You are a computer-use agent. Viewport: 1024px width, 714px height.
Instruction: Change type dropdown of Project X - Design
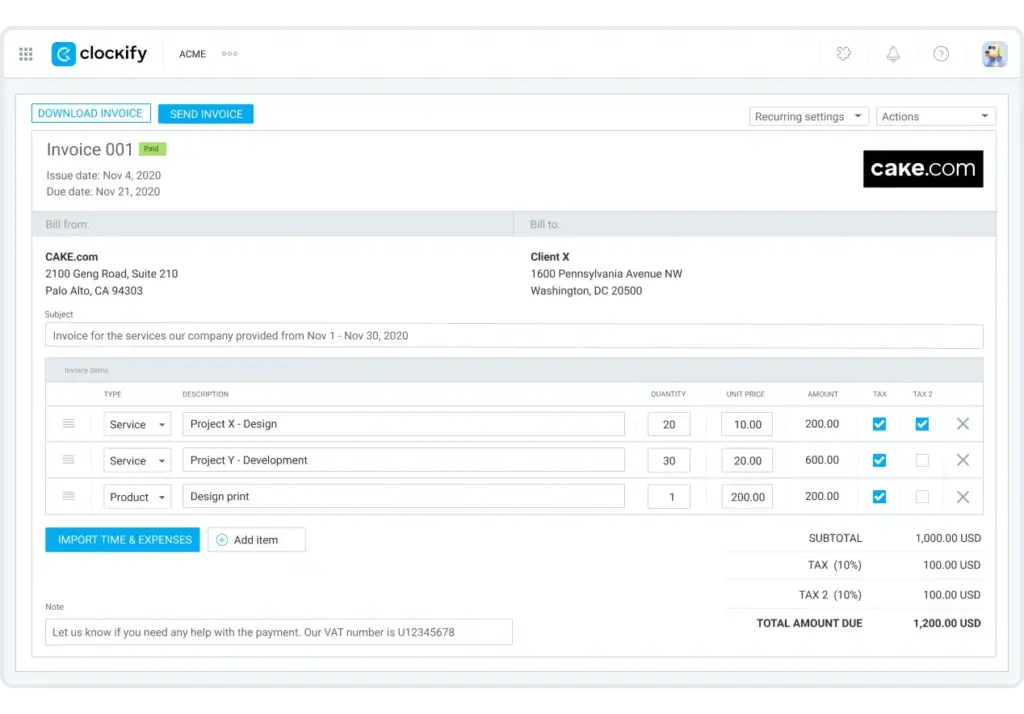coord(137,425)
